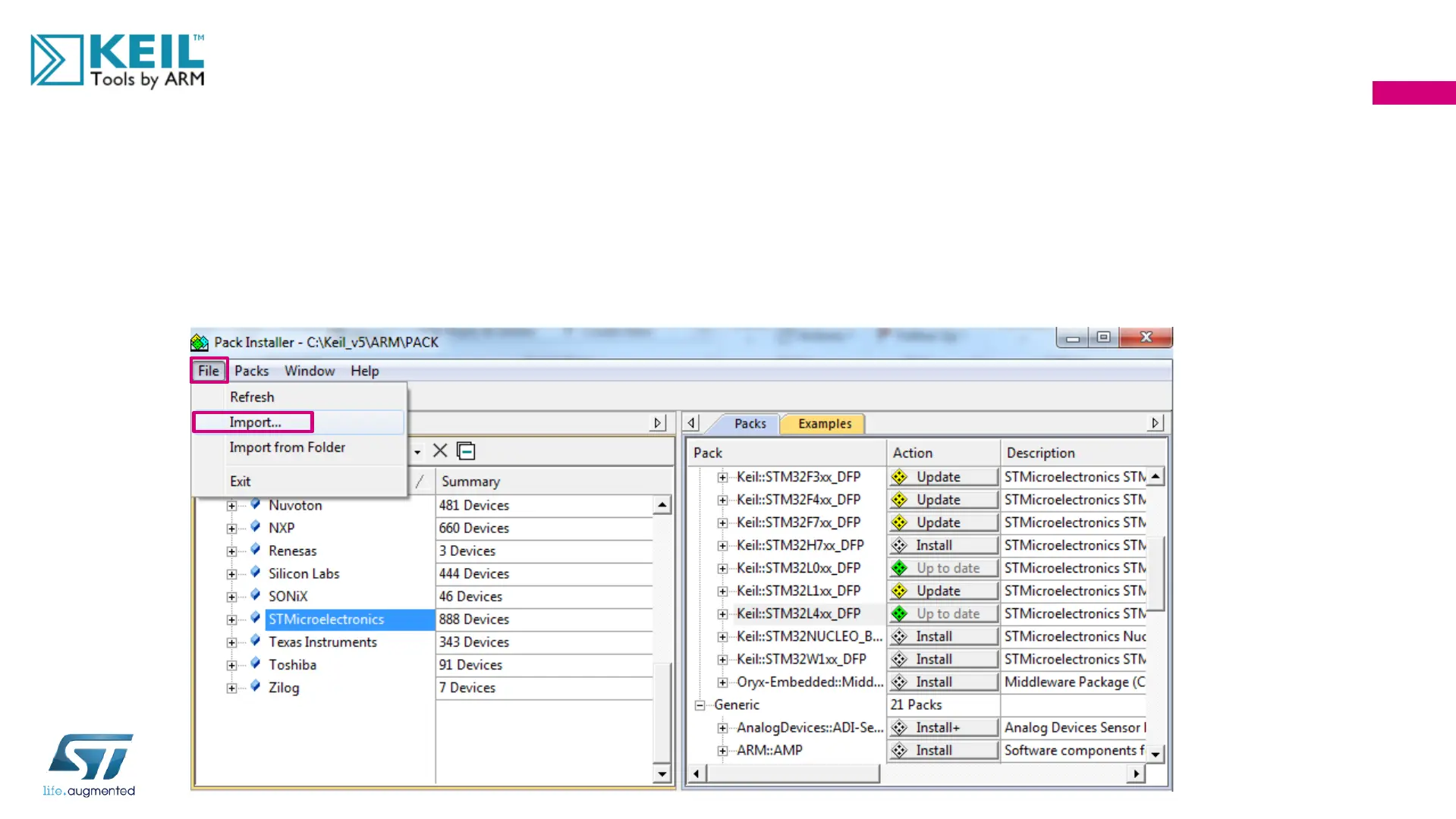Image resolution: width=1456 pixels, height=819 pixels.
Task: Open the Packs menu in menu bar
Action: coord(251,371)
